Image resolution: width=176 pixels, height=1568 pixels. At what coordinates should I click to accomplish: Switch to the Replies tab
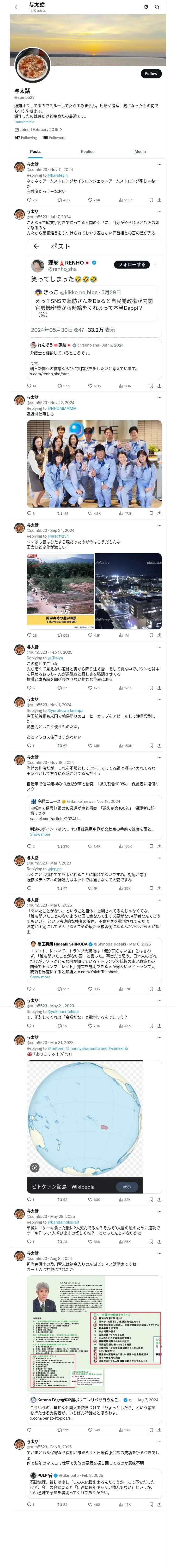pos(87,152)
